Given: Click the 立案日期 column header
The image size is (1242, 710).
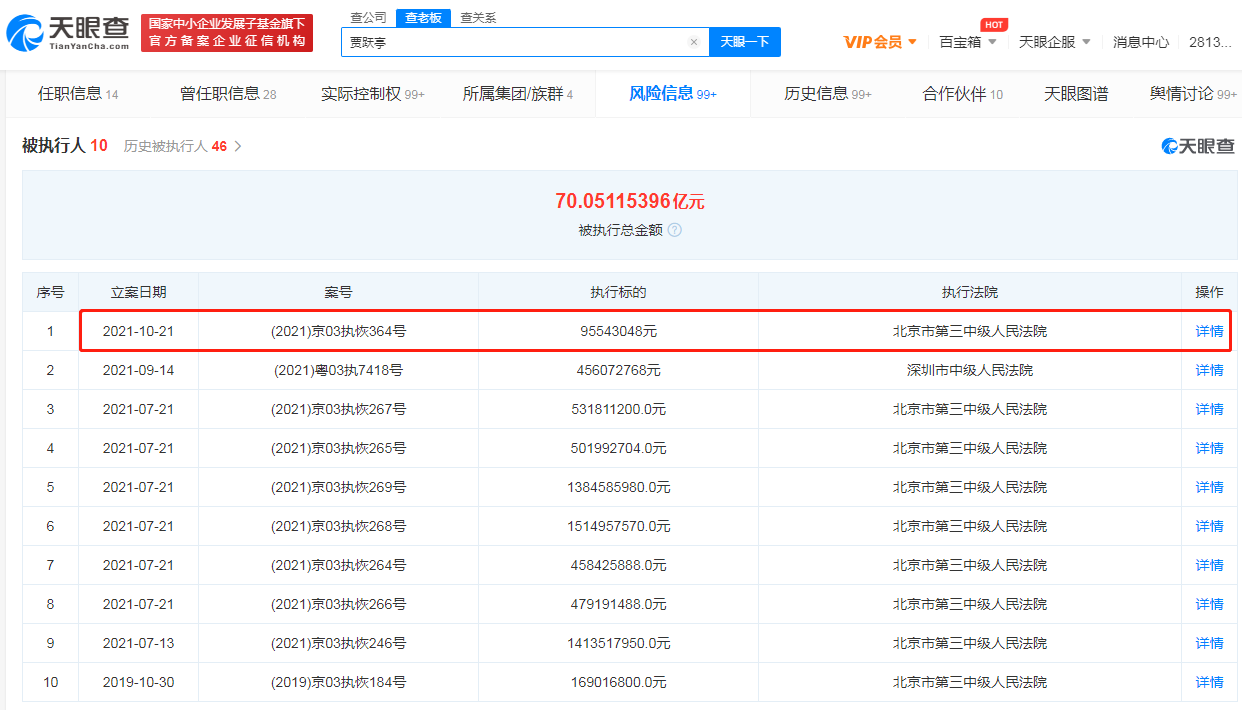Looking at the screenshot, I should (139, 292).
